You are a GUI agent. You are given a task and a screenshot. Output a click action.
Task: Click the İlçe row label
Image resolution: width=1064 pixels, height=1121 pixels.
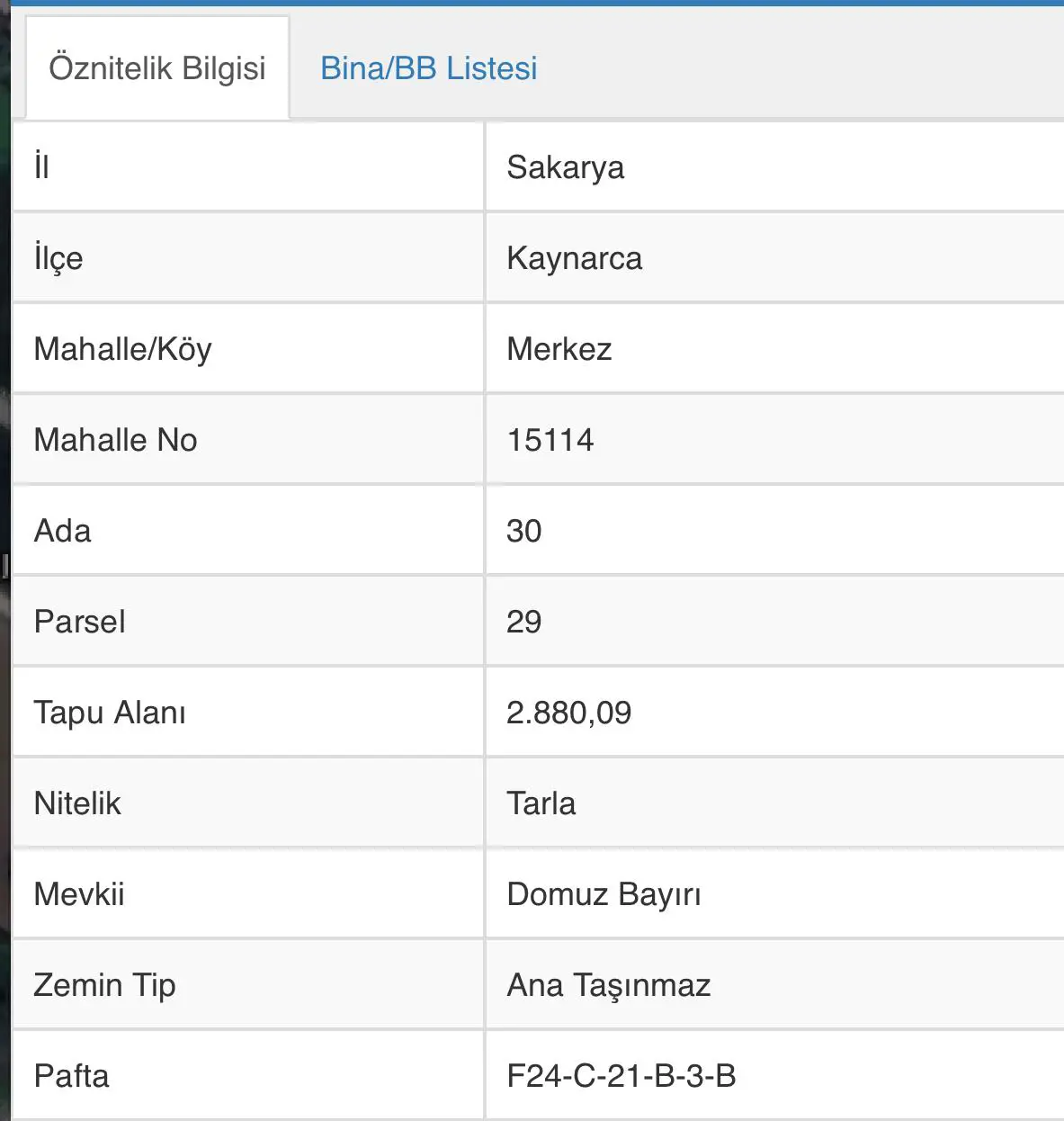click(58, 258)
